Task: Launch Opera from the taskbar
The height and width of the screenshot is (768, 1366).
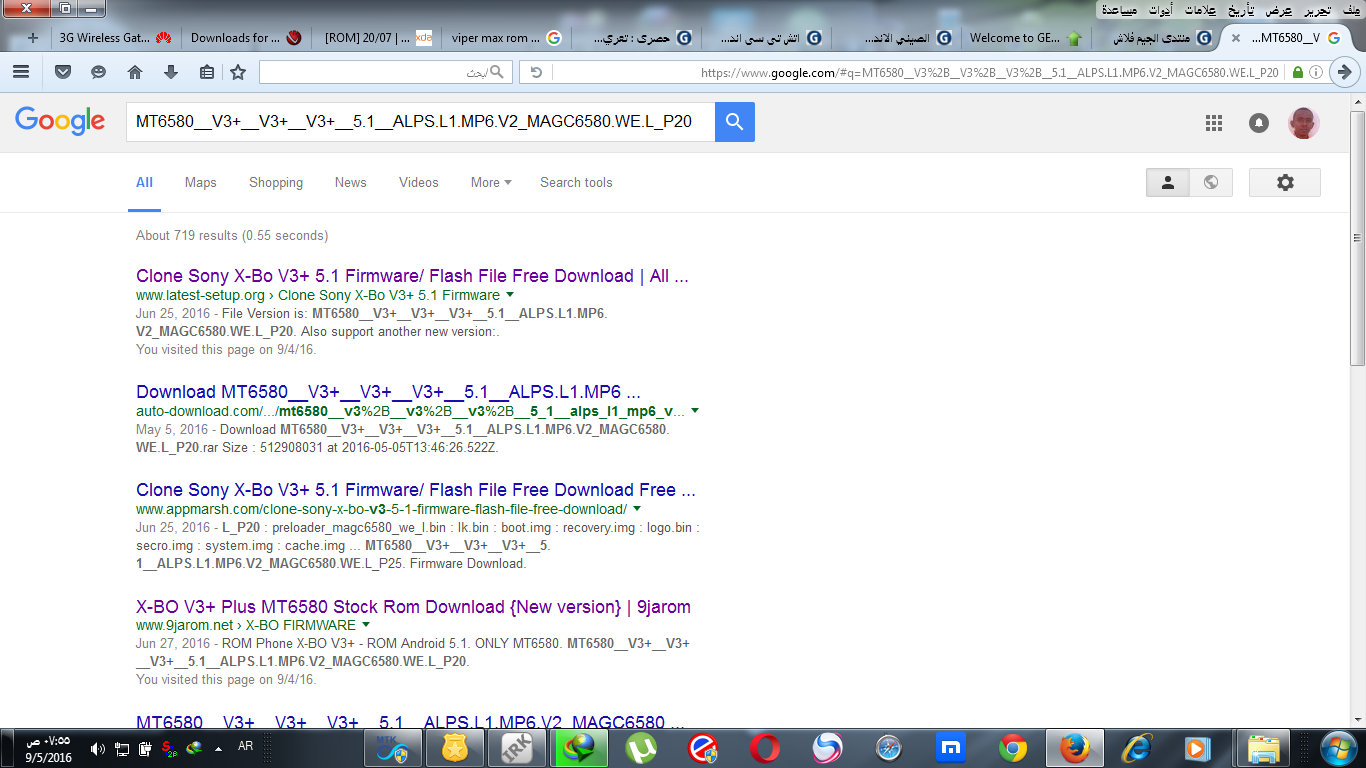Action: pyautogui.click(x=765, y=748)
